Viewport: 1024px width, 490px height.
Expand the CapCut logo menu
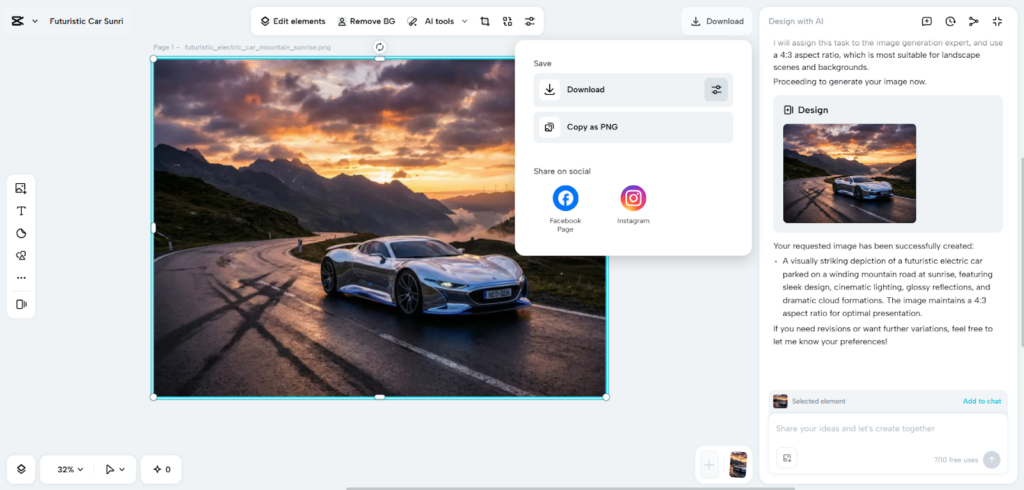click(x=23, y=21)
